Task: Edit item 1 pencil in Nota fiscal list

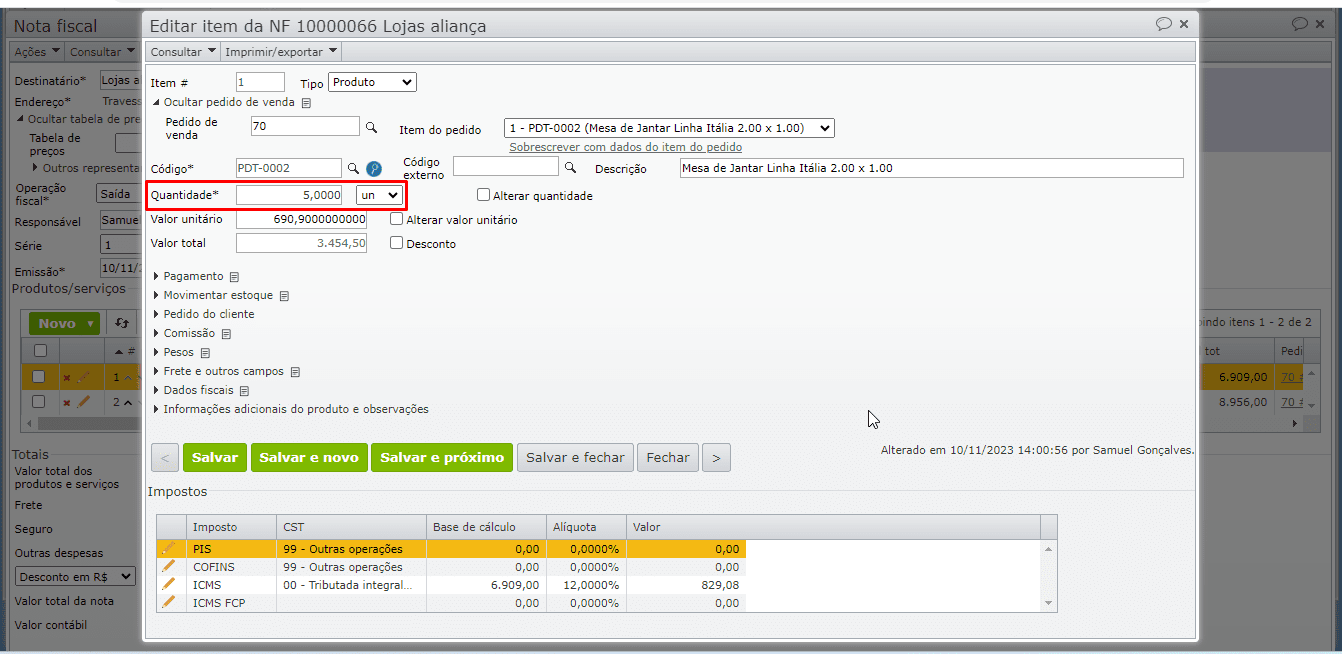Action: [x=84, y=377]
